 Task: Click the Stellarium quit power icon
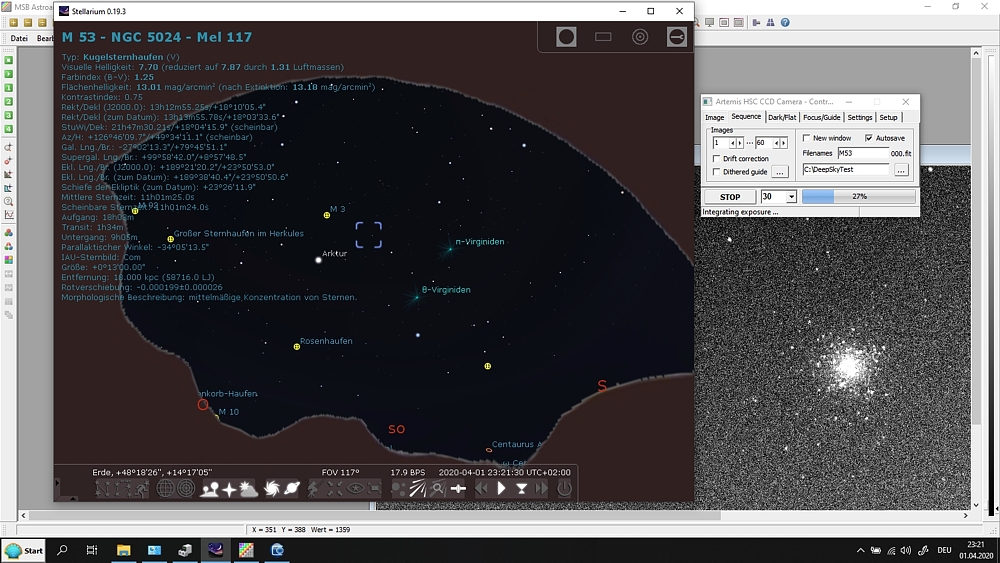click(x=565, y=489)
